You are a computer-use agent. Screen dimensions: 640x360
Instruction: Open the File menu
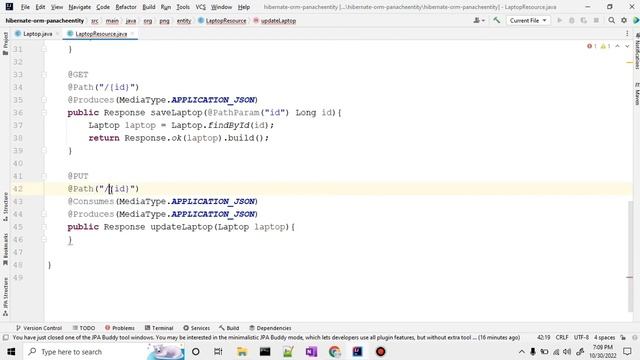coord(25,7)
